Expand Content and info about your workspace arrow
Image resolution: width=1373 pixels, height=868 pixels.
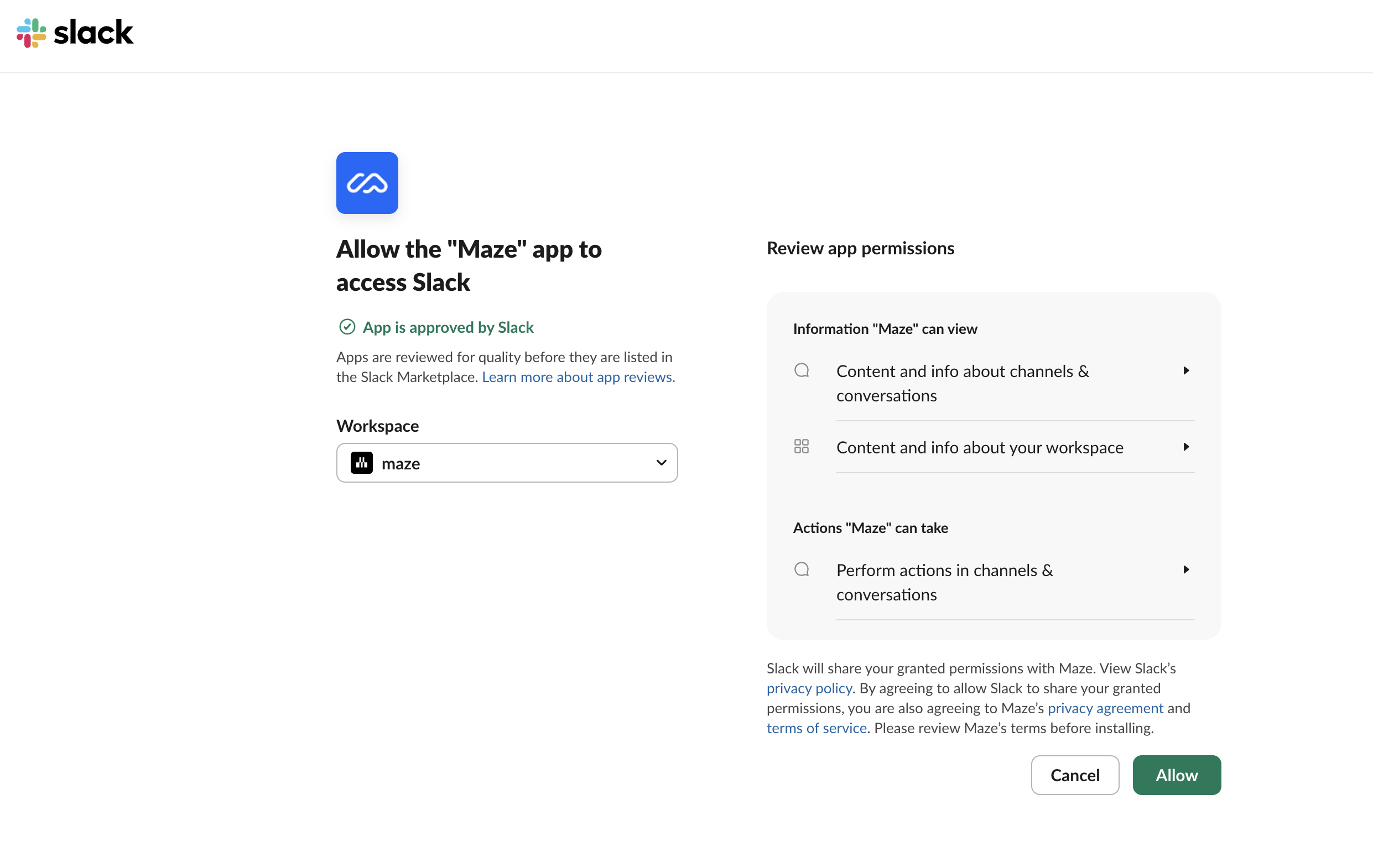1185,447
